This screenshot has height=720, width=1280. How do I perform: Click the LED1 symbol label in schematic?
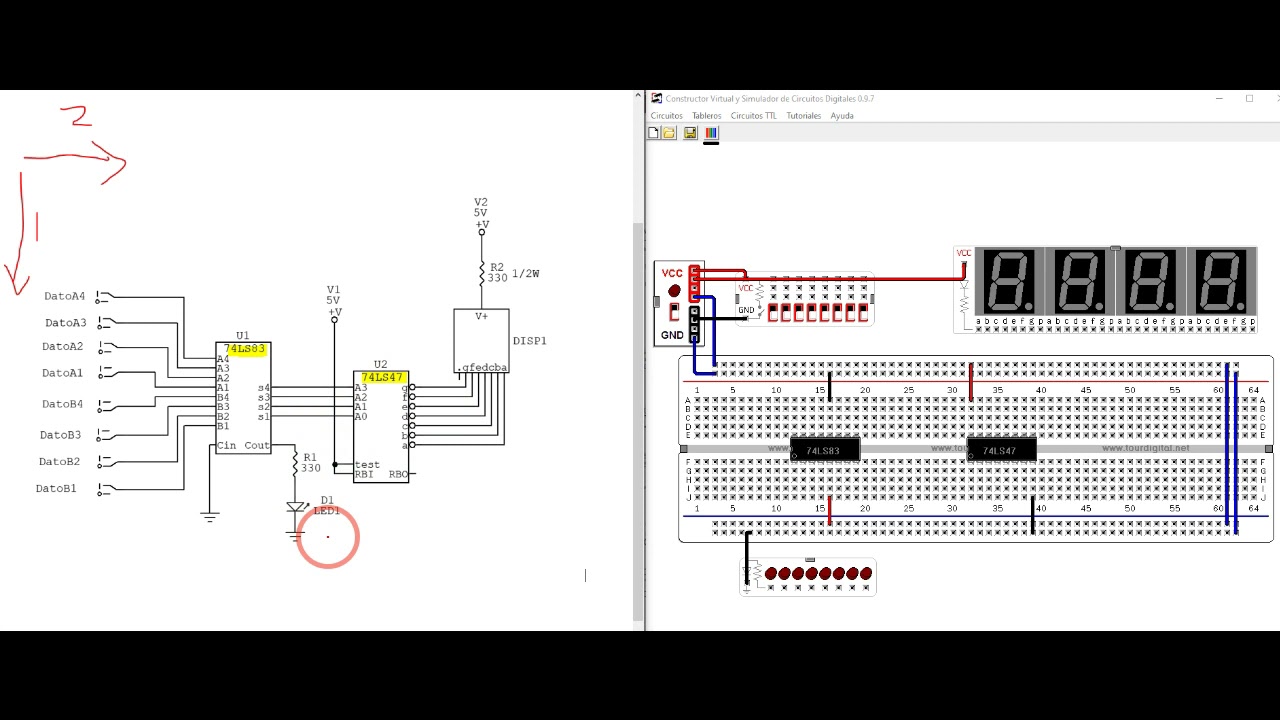327,511
